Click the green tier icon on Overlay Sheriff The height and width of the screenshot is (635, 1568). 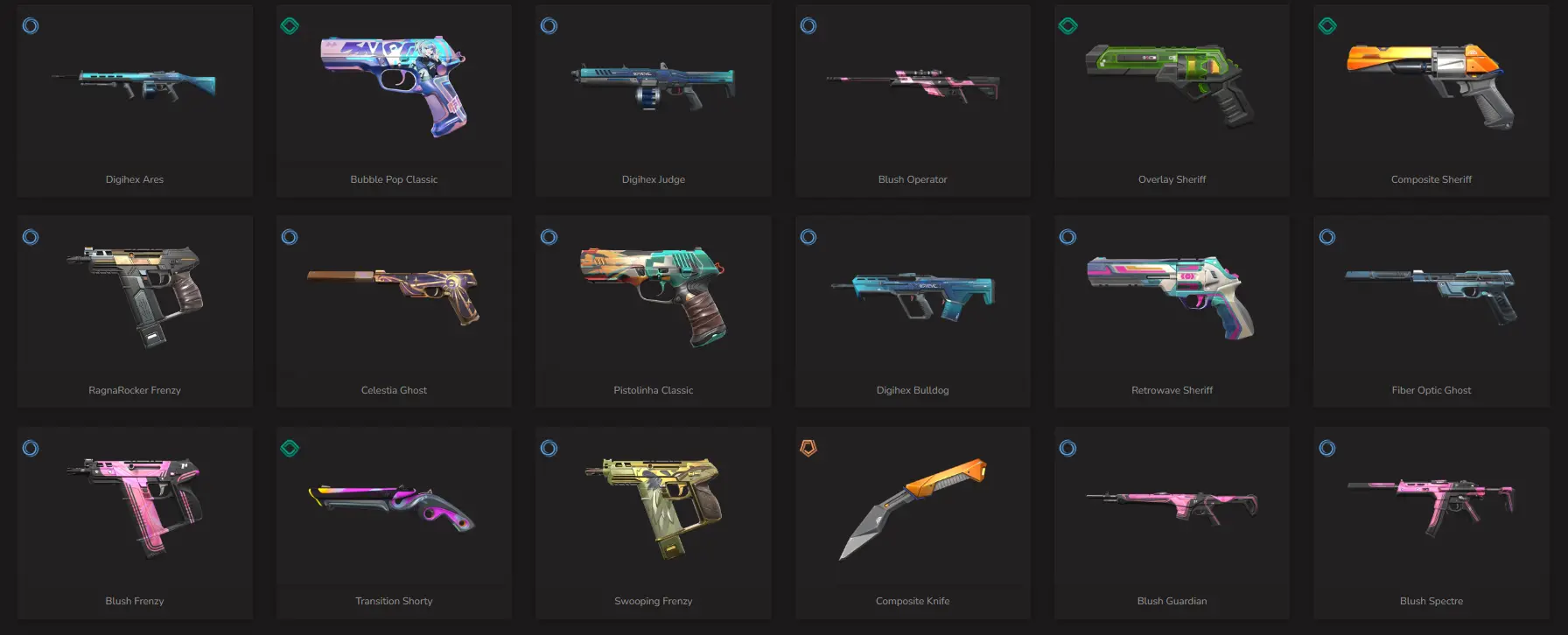click(x=1067, y=26)
